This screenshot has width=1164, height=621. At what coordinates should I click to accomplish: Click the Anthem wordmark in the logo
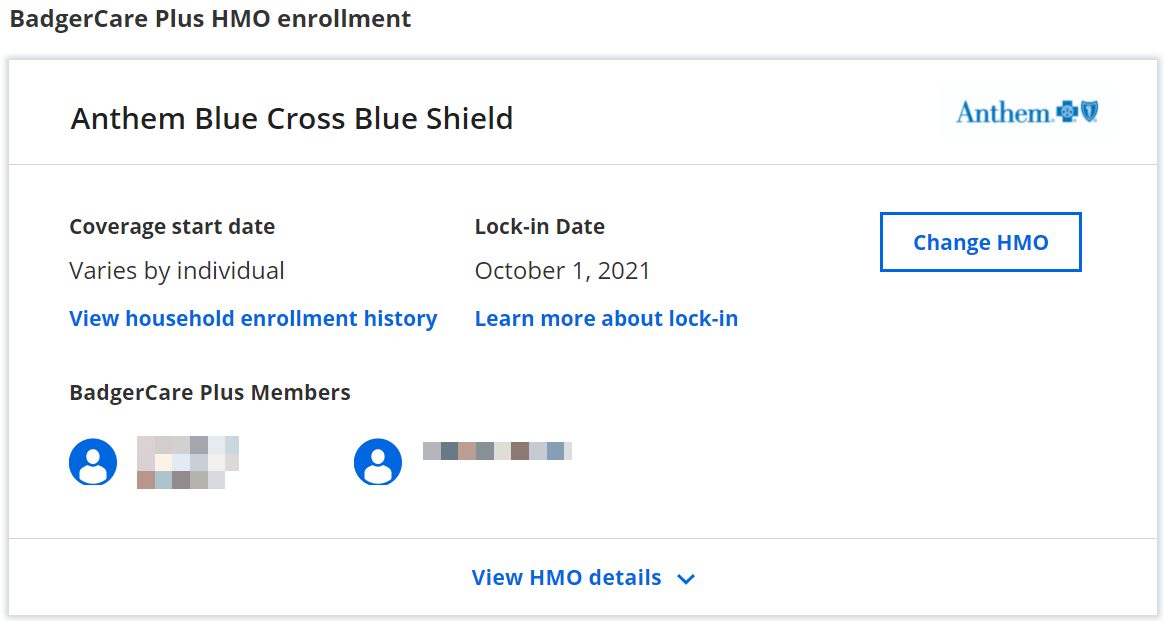1002,112
